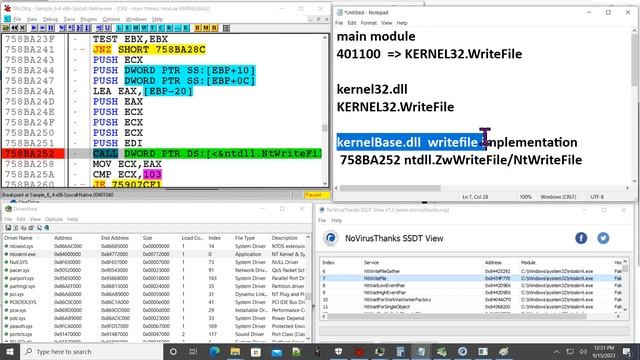640x360 pixels.
Task: Restart program rewind icon in OllyDbg
Action: click(14, 28)
